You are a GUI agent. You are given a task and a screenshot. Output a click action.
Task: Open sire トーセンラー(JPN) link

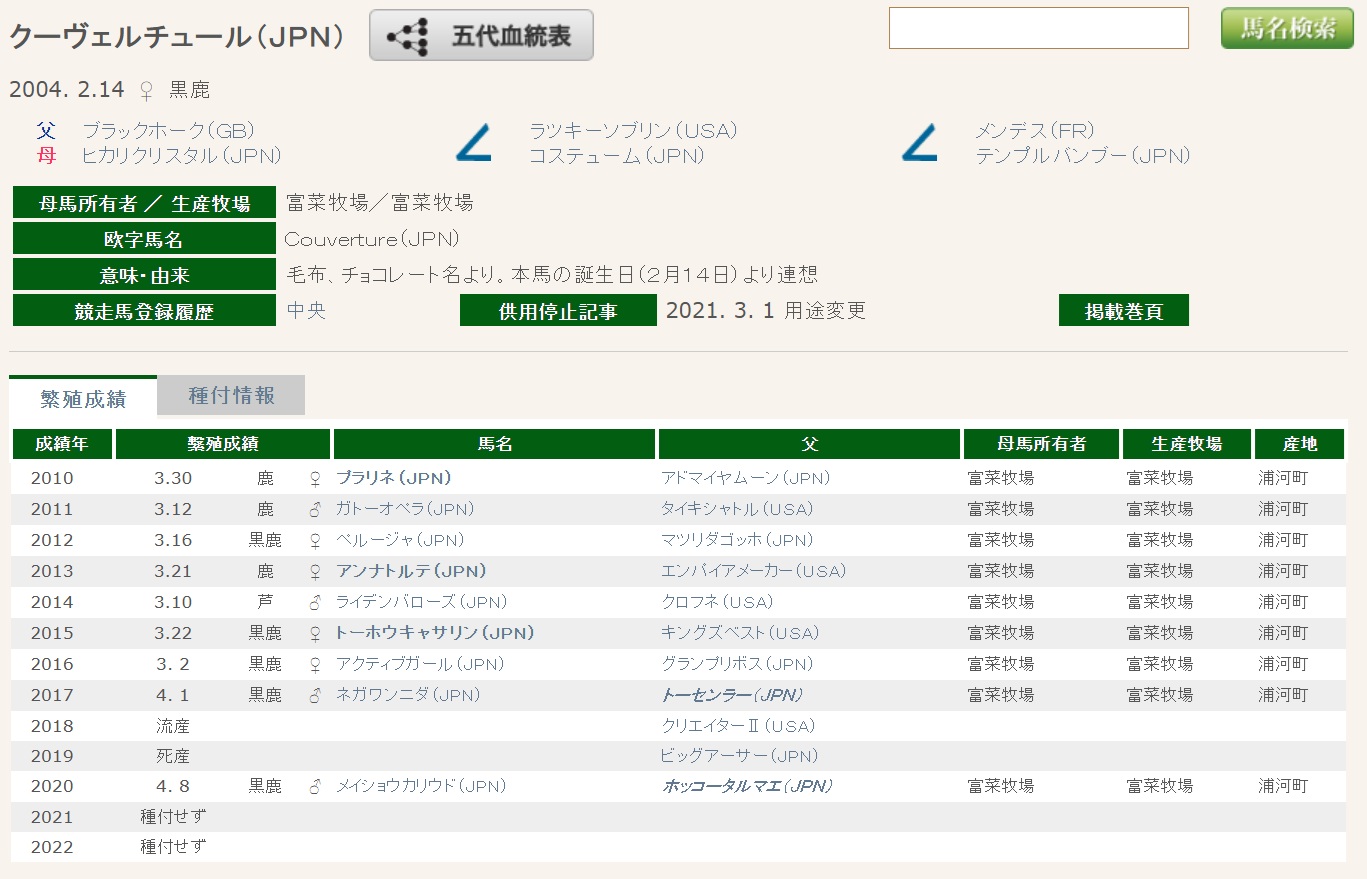point(731,695)
